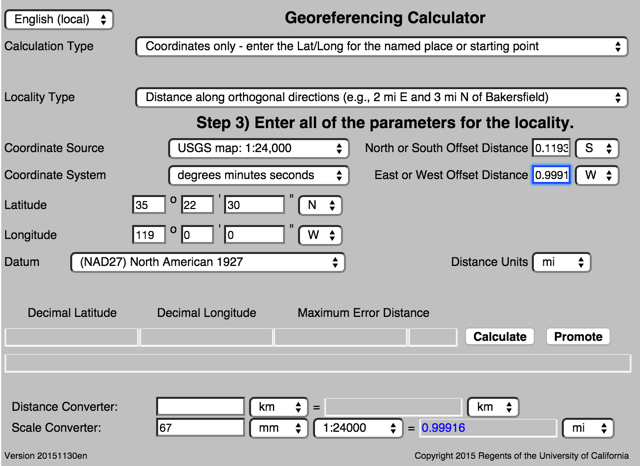640x466 pixels.
Task: Click the North or South Offset Distance field
Action: pos(550,148)
